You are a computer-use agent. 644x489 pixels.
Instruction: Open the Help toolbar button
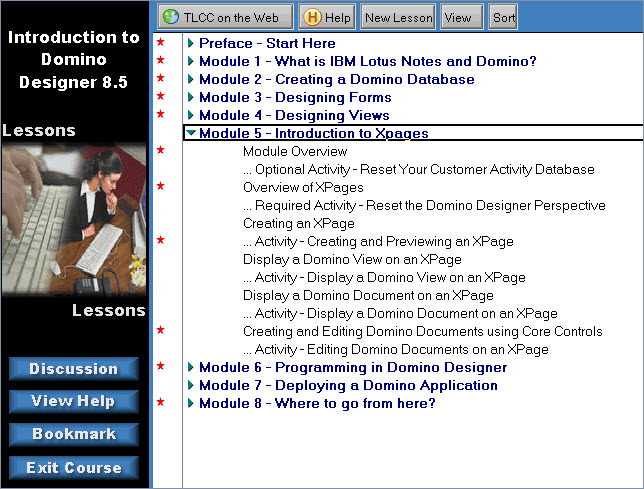click(x=327, y=17)
